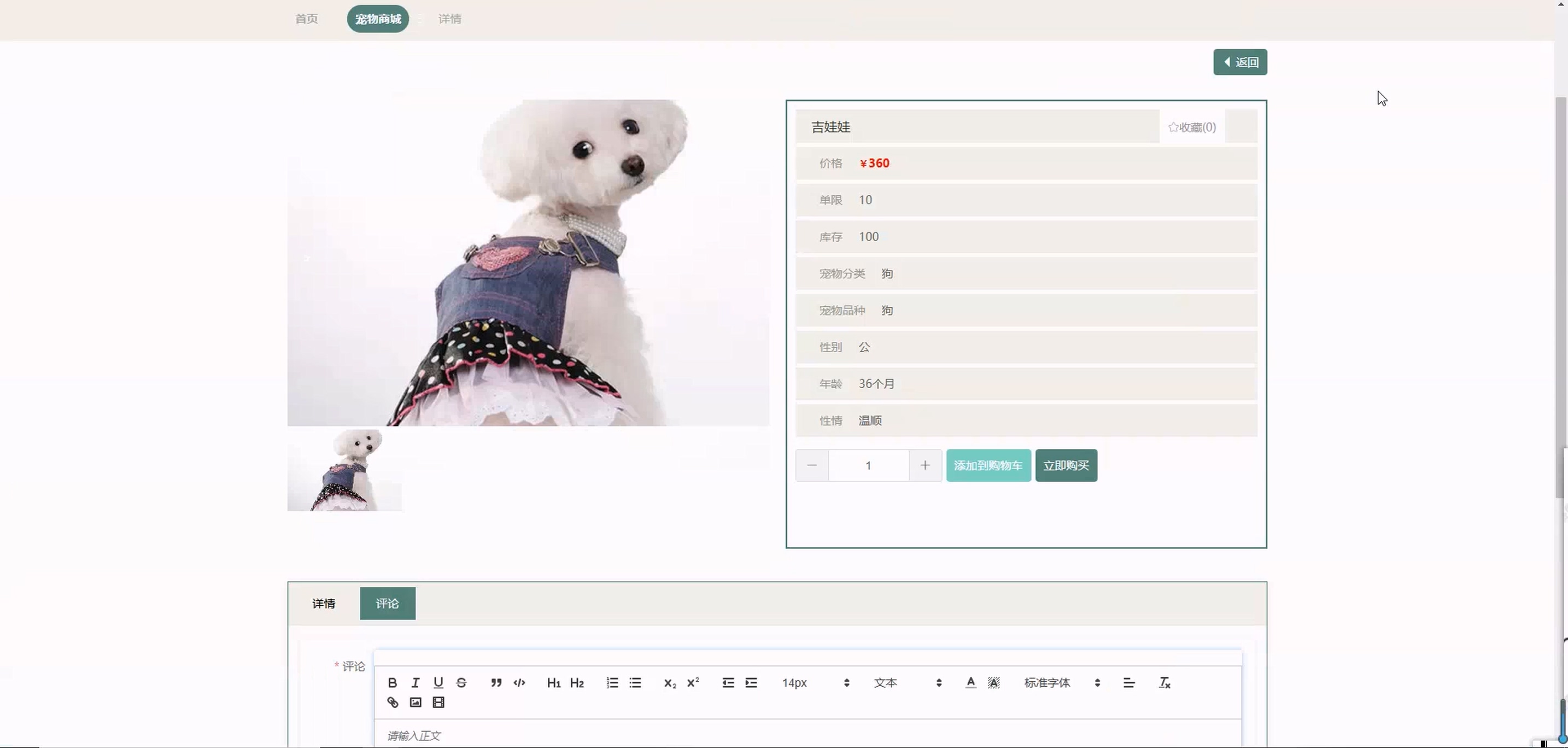Viewport: 1568px width, 748px height.
Task: Switch to the 详情 tab
Action: (x=323, y=603)
